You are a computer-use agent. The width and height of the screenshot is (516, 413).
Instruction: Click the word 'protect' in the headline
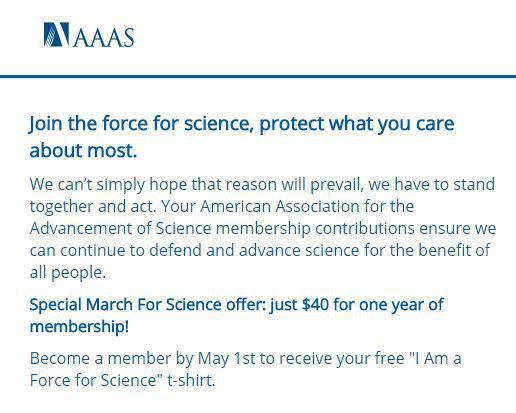(x=291, y=124)
